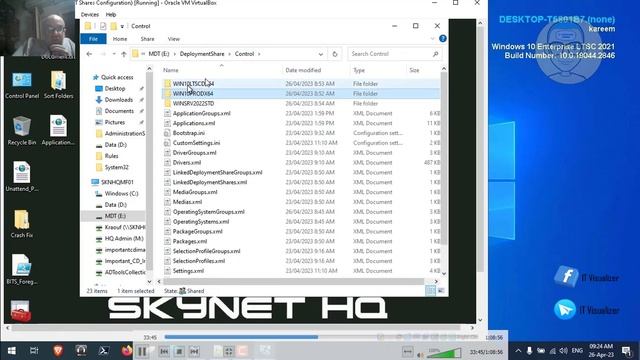Viewport: 640px width, 360px height.
Task: Open Task View on the taskbar
Action: (34, 351)
